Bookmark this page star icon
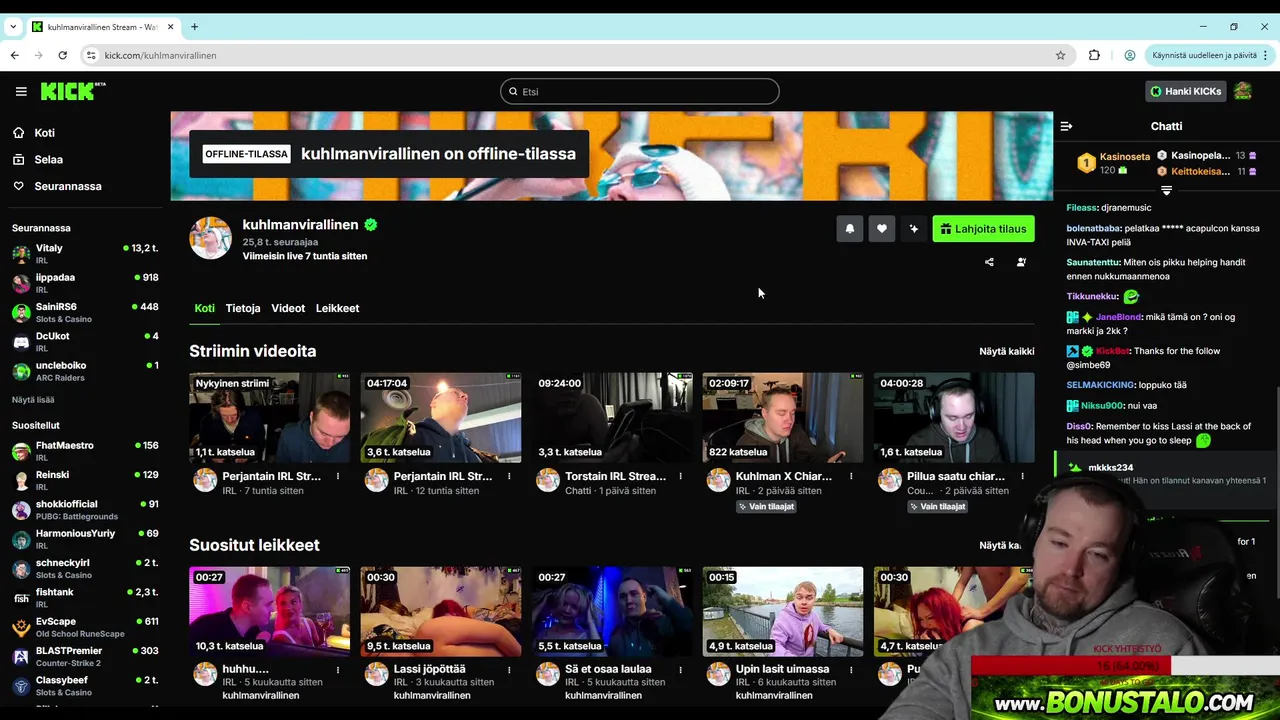 click(1060, 55)
